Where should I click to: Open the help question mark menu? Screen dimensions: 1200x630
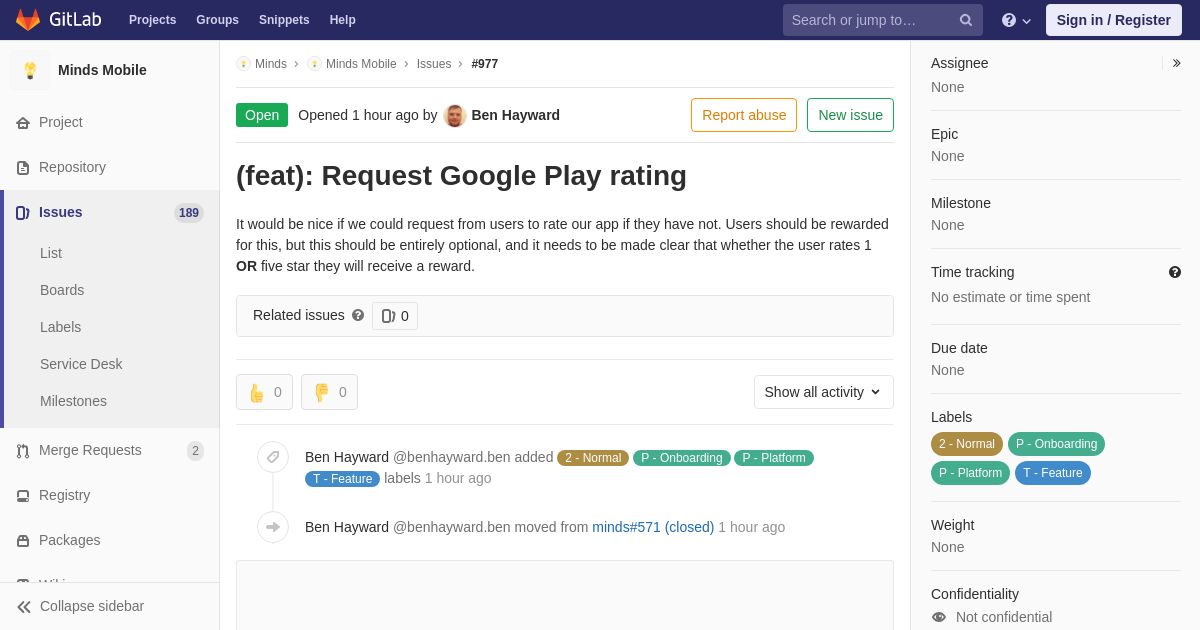coord(1016,20)
